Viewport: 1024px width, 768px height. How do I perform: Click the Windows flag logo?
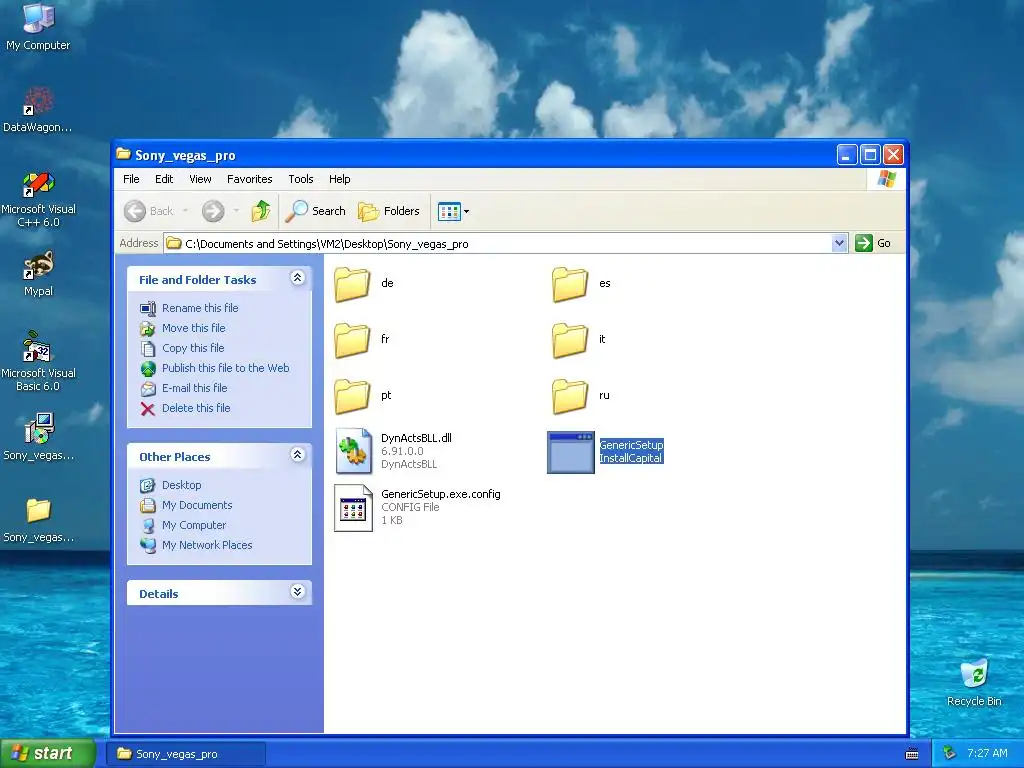point(887,179)
